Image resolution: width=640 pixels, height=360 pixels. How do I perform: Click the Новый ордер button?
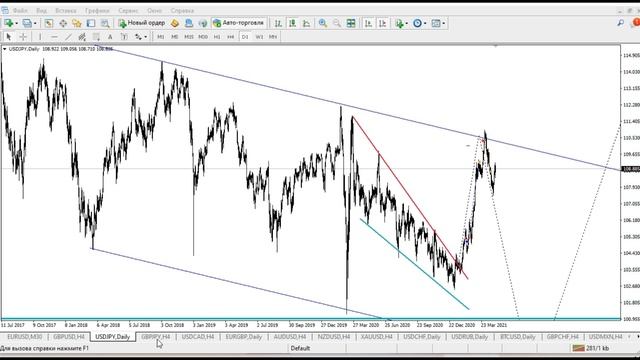pos(142,23)
